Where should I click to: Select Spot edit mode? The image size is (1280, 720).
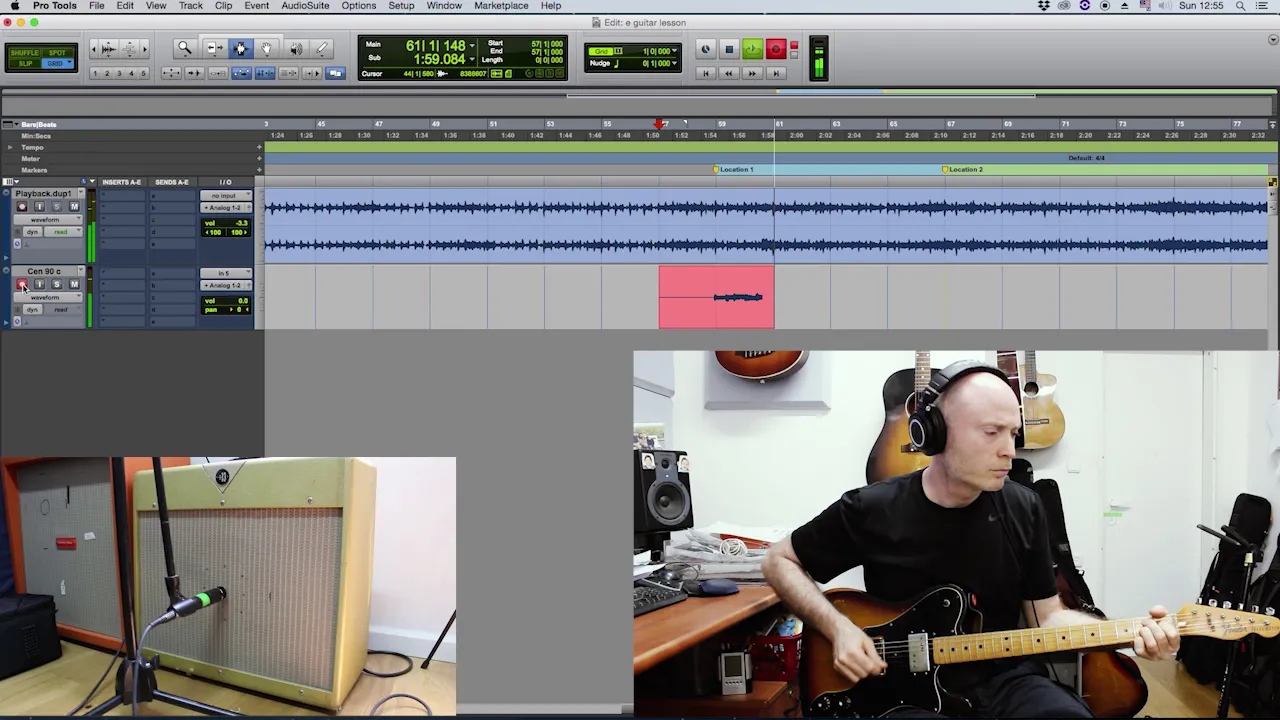(x=57, y=53)
